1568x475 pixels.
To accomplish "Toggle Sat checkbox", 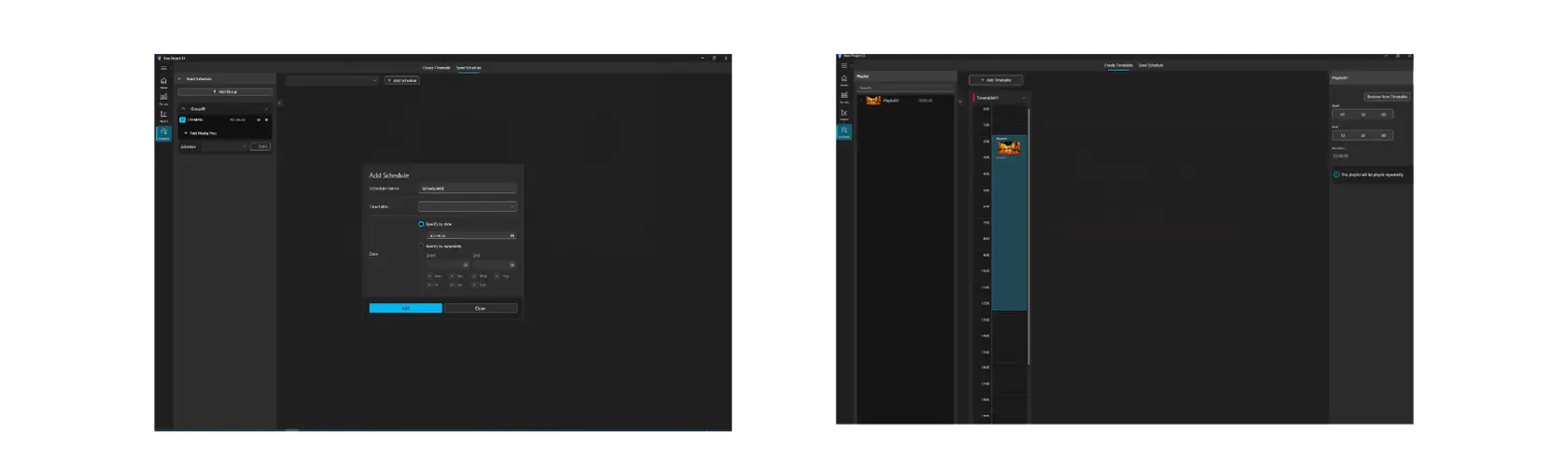I will (x=452, y=285).
